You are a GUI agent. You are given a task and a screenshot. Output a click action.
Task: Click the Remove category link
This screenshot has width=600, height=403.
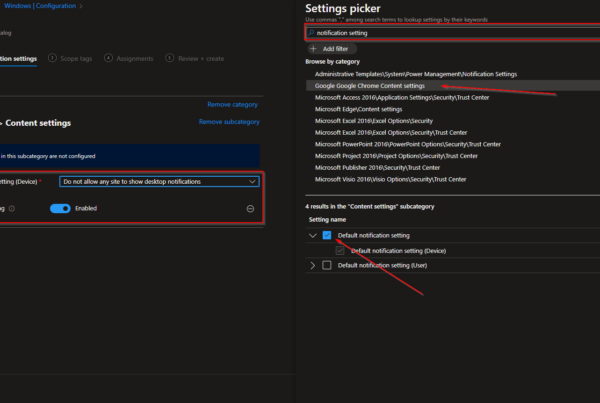232,104
